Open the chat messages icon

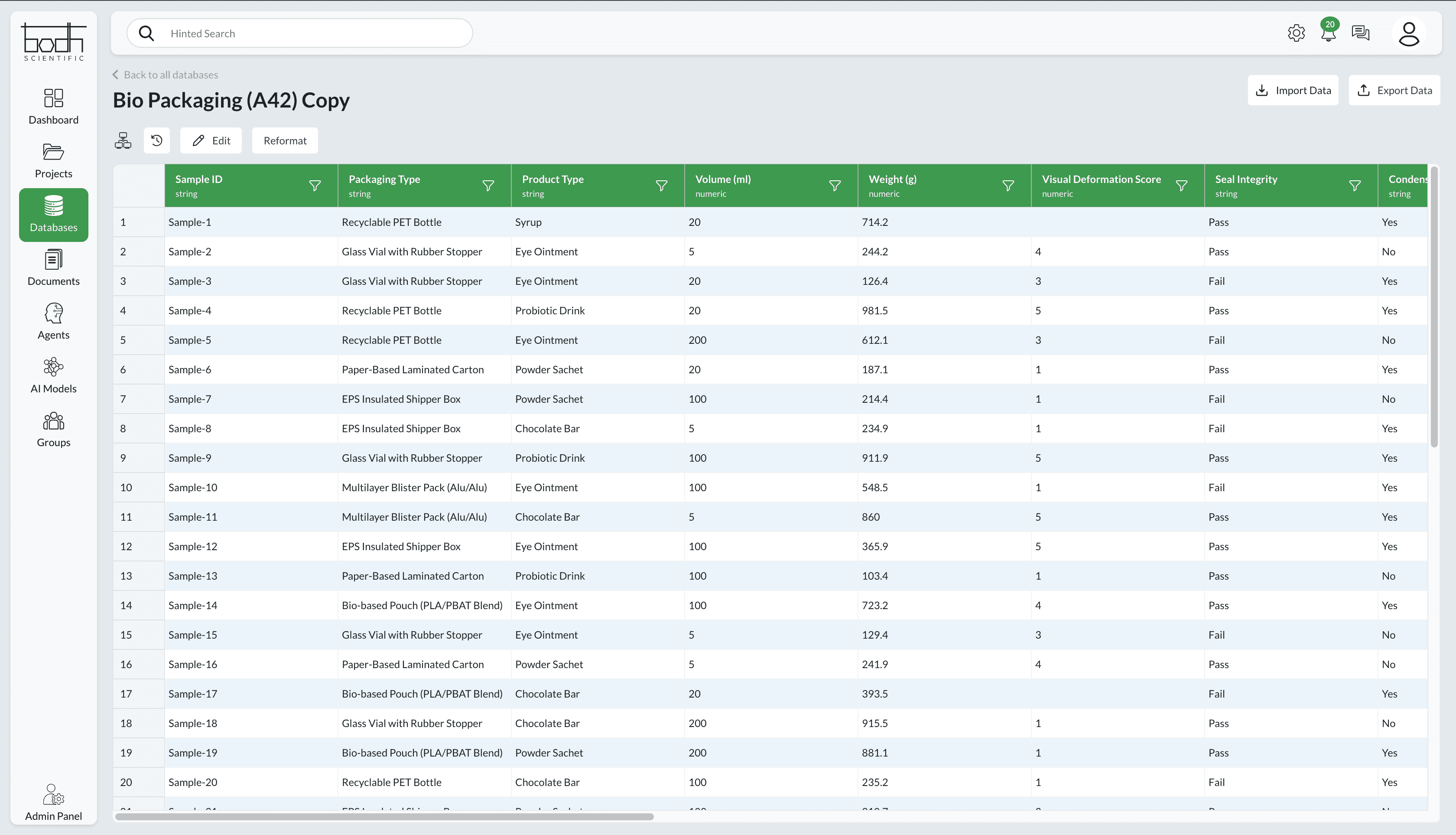pos(1360,33)
